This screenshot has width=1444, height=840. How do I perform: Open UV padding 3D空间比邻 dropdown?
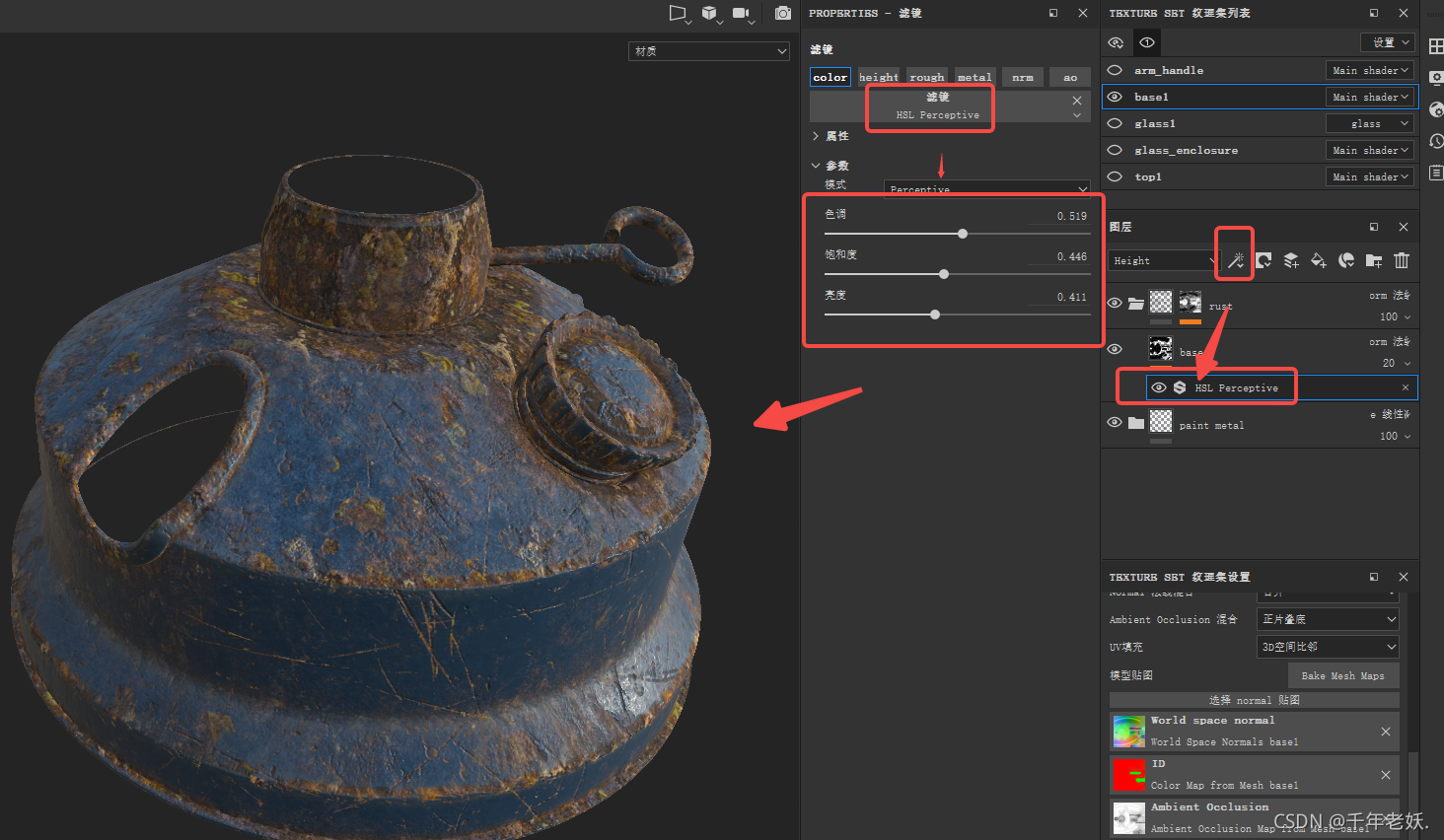(x=1328, y=647)
